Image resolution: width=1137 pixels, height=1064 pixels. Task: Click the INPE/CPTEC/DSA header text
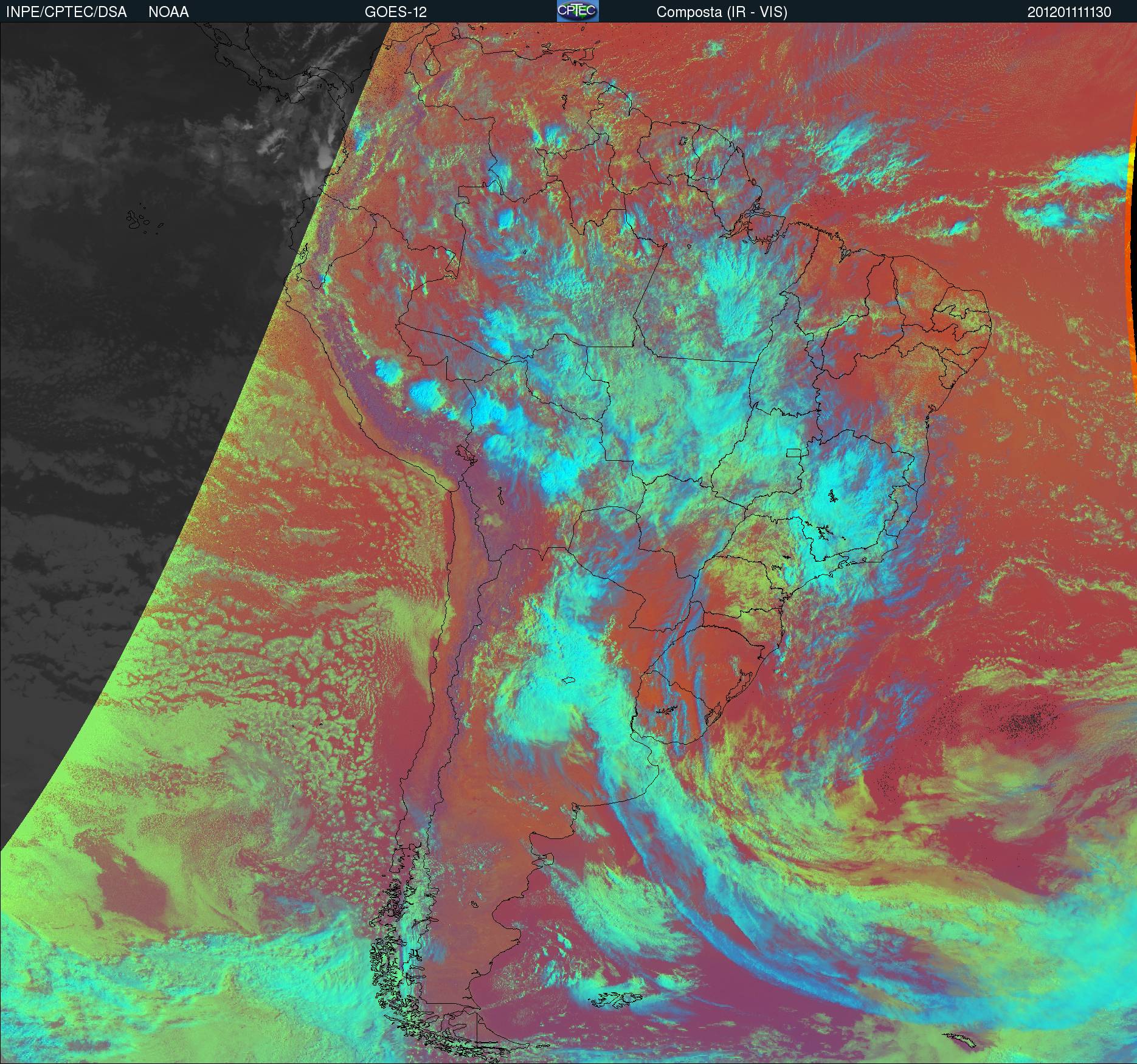coord(66,12)
